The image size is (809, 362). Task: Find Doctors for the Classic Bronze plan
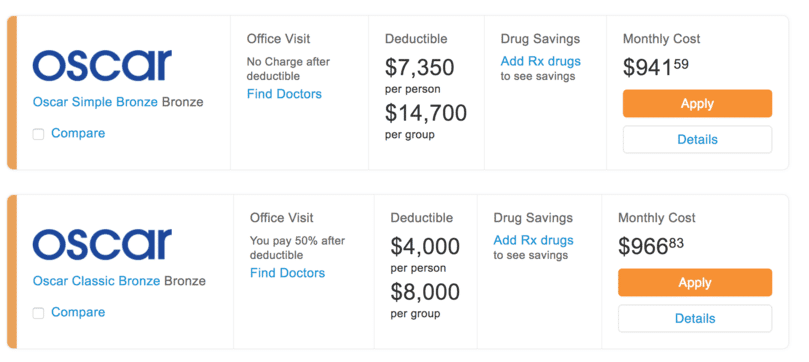(287, 273)
